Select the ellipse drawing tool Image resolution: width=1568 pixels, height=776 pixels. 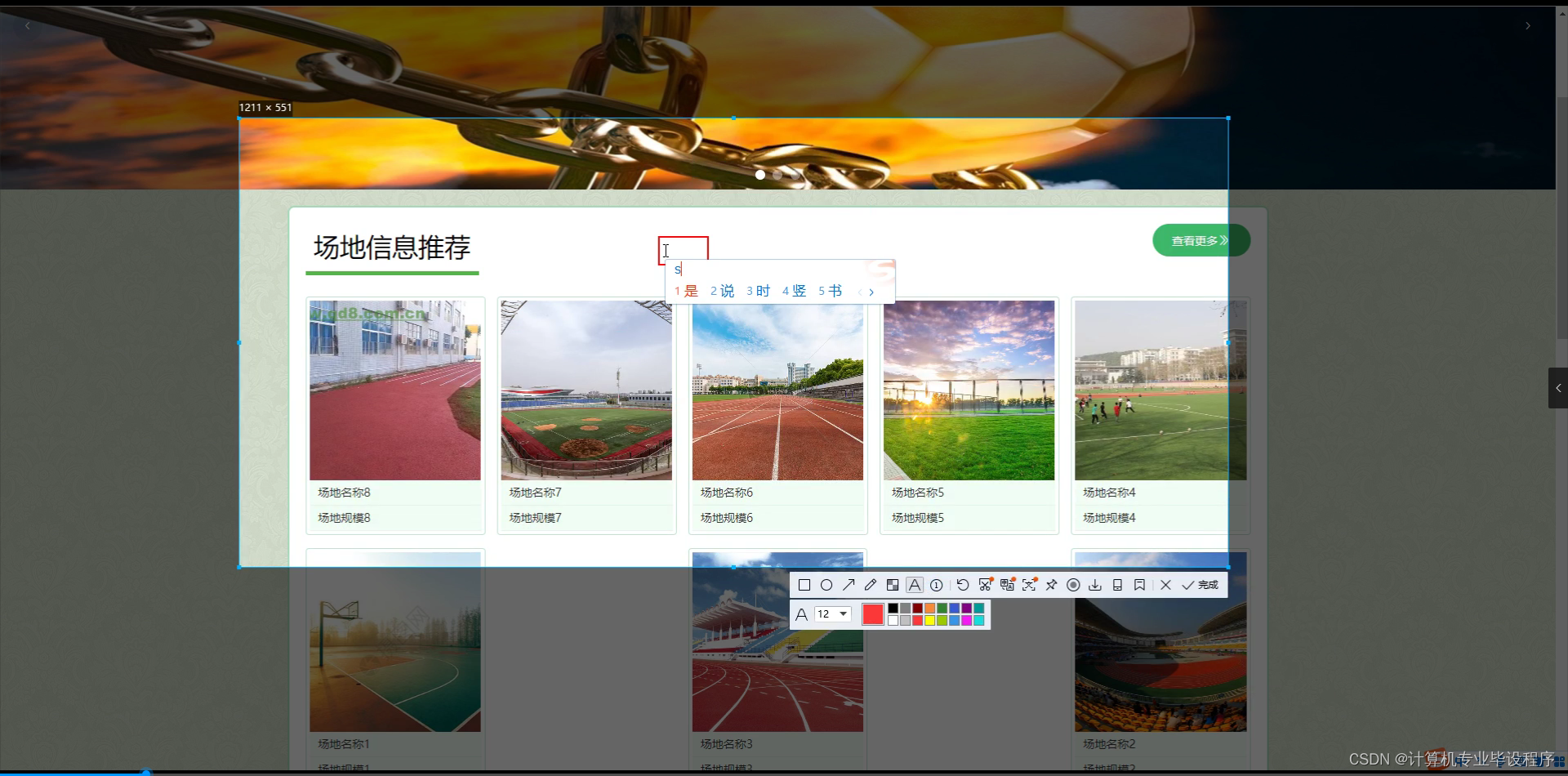click(x=826, y=585)
